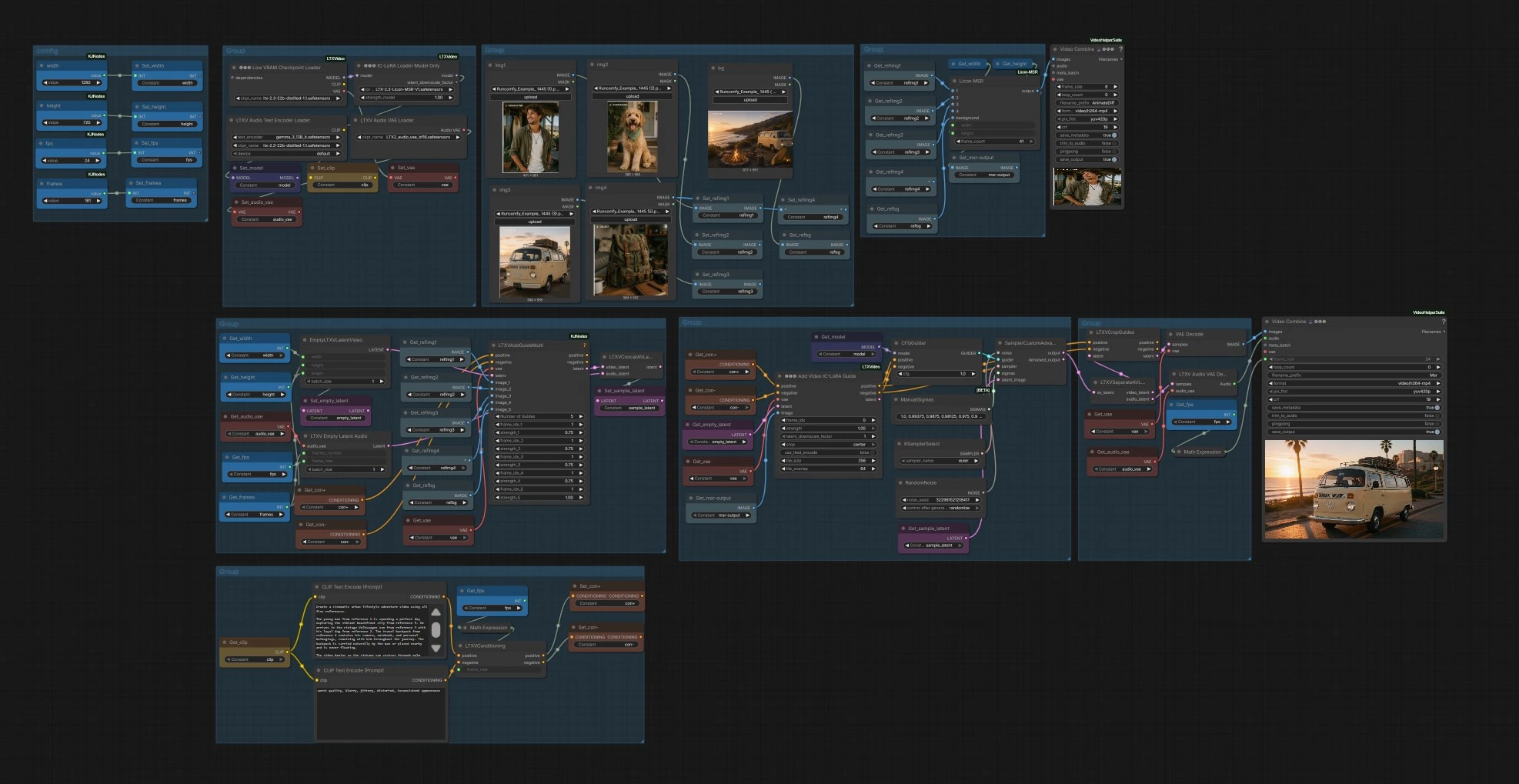Click the config group title

point(47,51)
